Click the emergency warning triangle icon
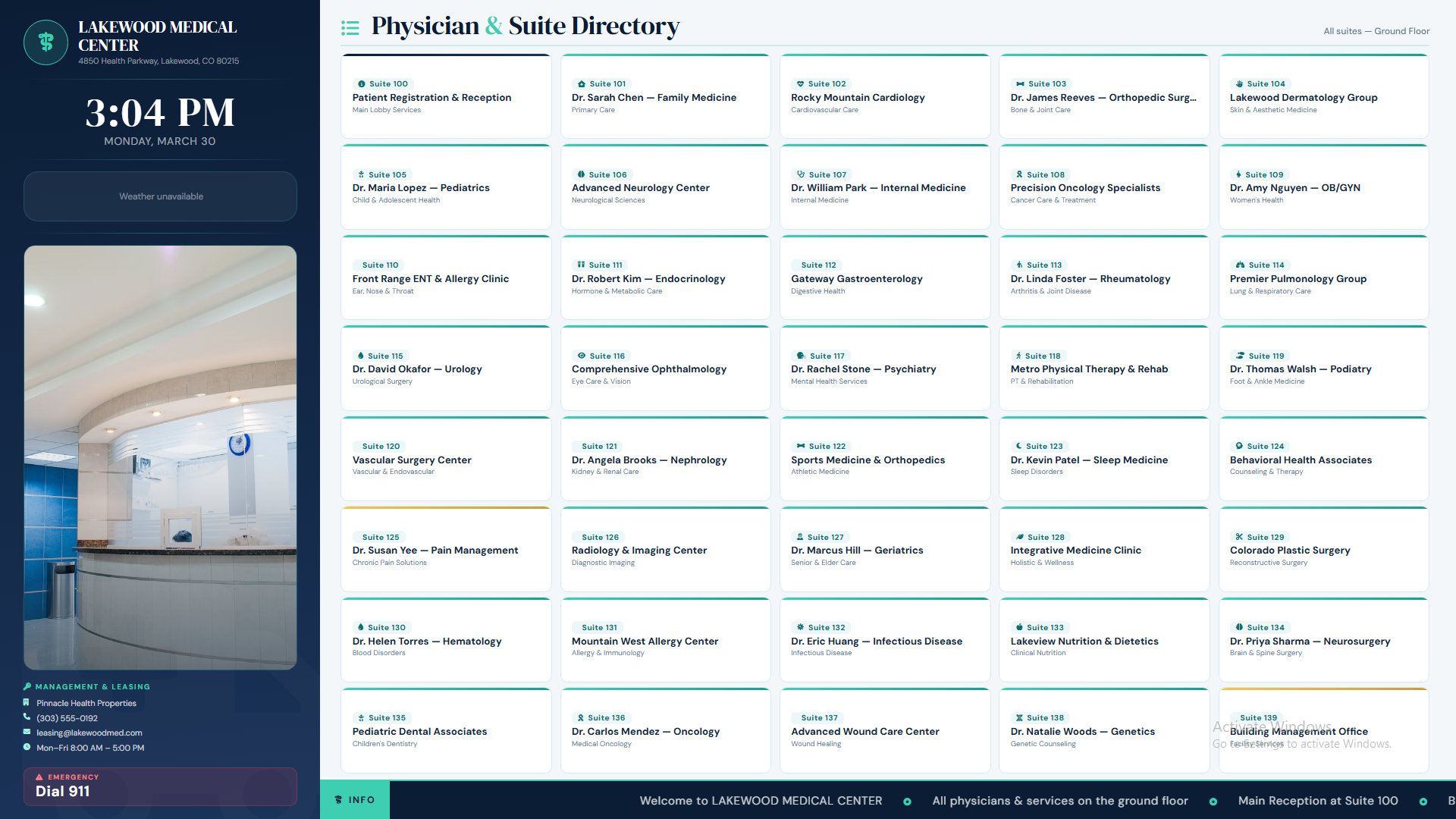This screenshot has height=819, width=1456. tap(39, 777)
